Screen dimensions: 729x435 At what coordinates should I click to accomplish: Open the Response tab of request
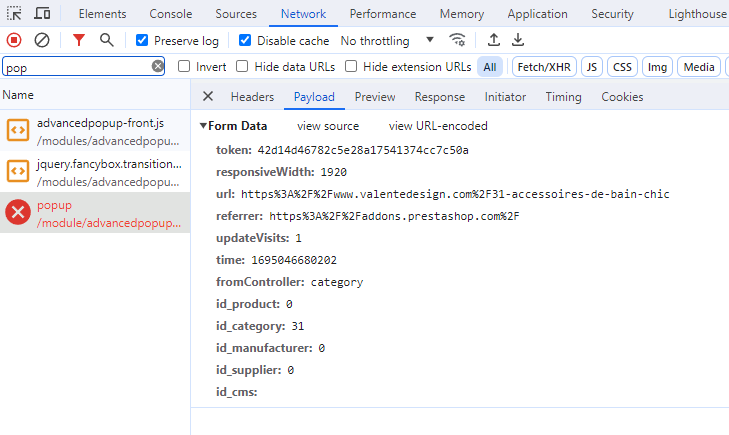coord(440,97)
